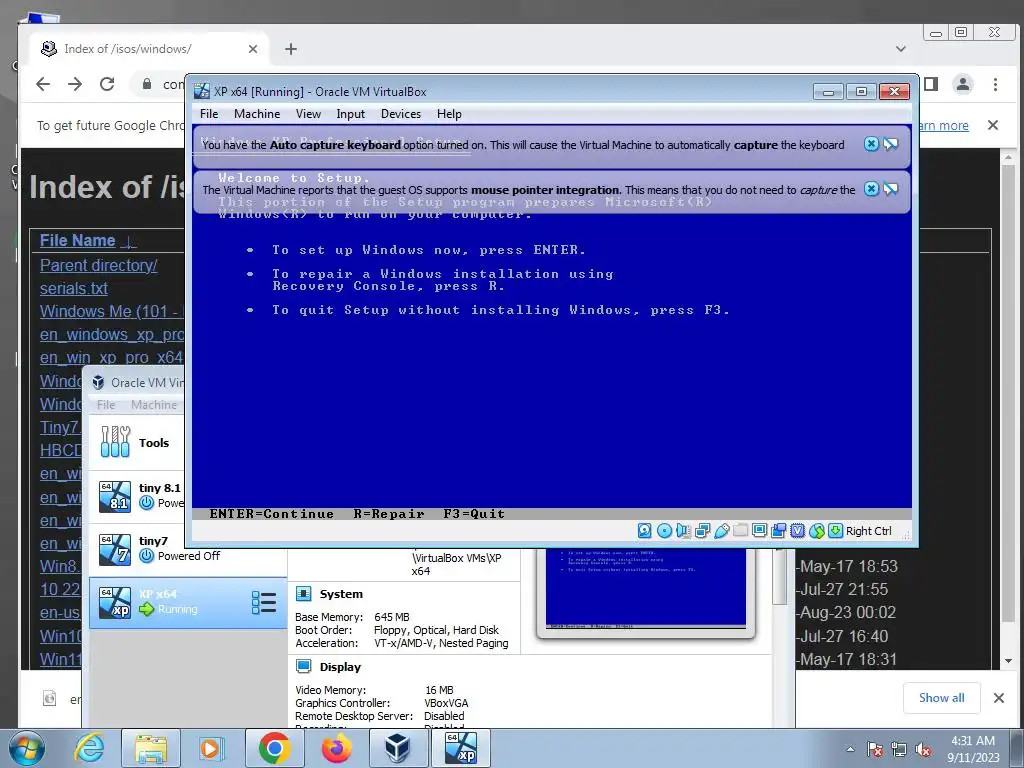Open Machine menu in XP x64 VM window
Viewport: 1024px width, 768px height.
257,114
